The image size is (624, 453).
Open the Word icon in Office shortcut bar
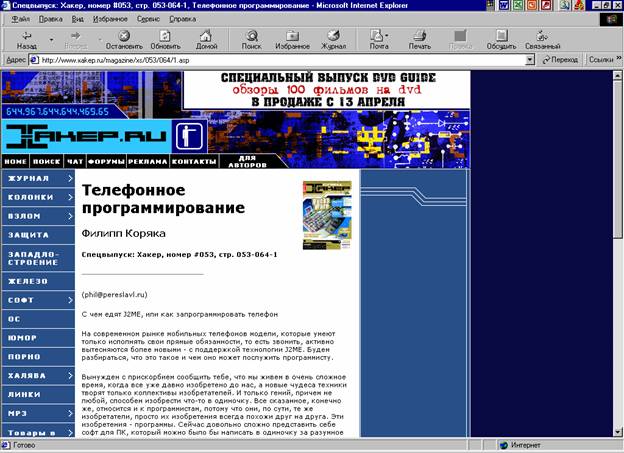click(504, 5)
